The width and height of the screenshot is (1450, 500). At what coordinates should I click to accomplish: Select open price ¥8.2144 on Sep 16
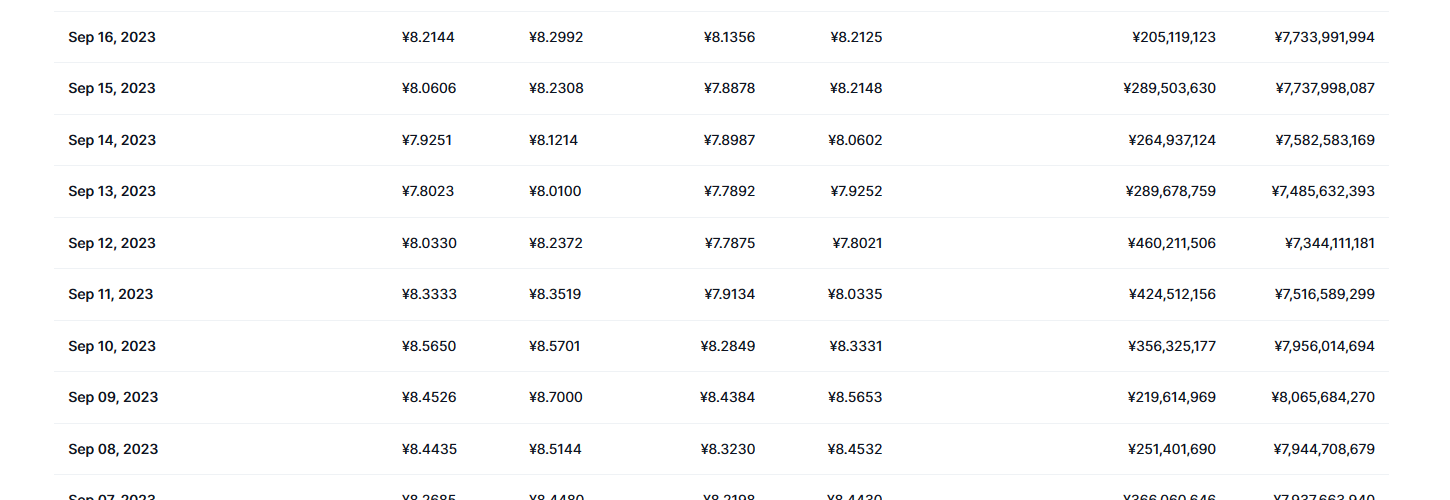pyautogui.click(x=428, y=37)
